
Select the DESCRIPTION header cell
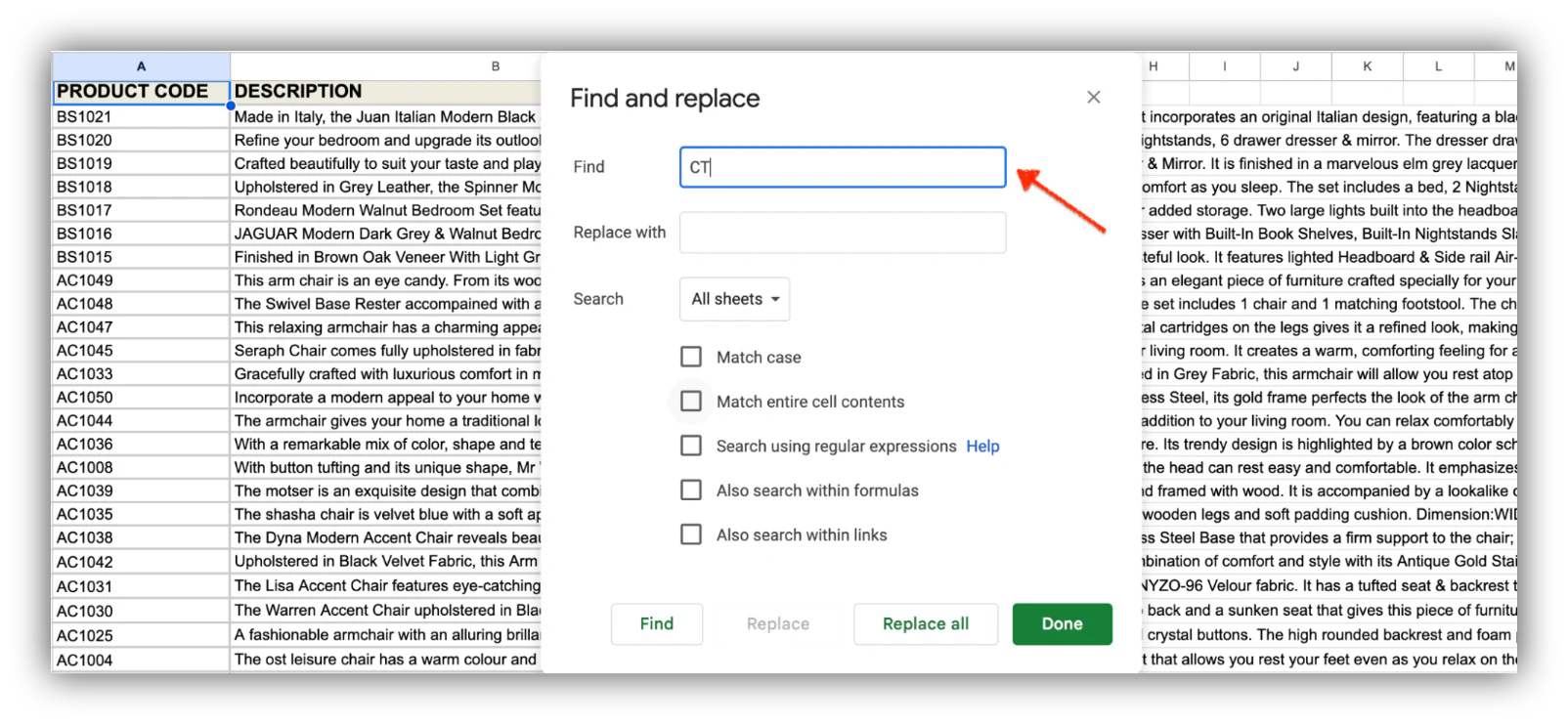[x=386, y=91]
